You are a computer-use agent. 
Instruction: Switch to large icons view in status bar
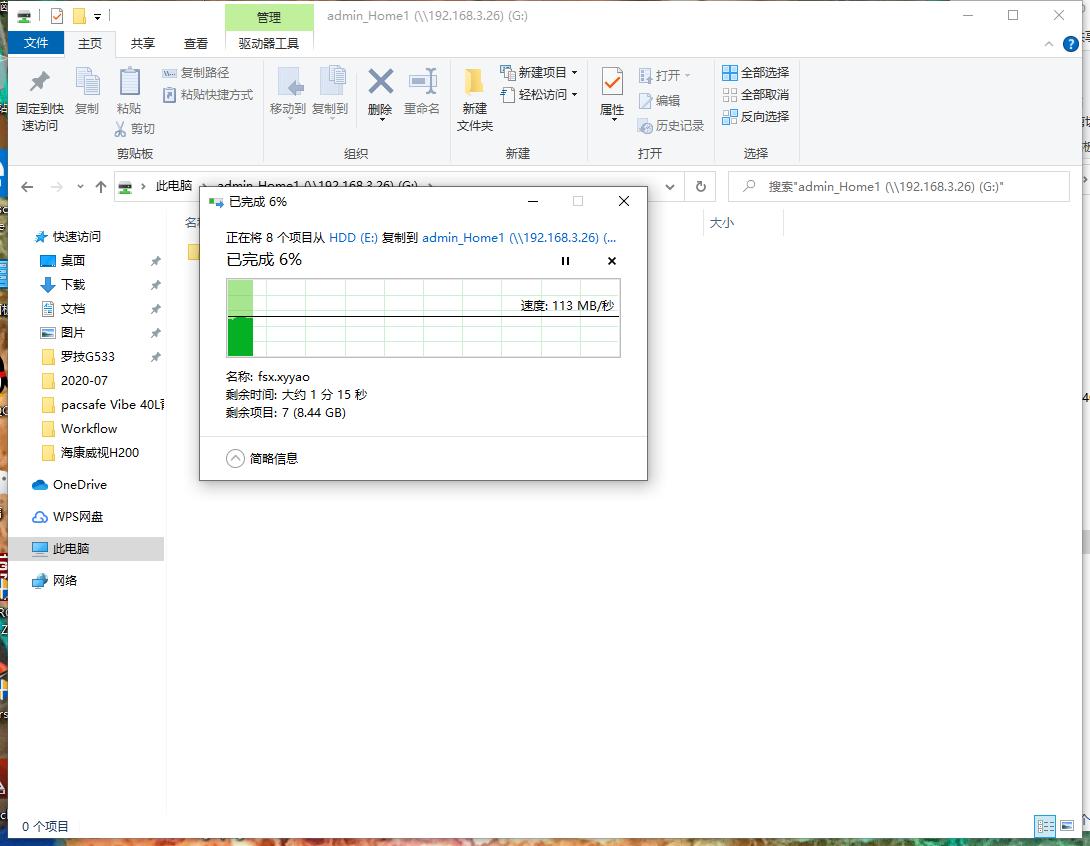click(x=1069, y=826)
